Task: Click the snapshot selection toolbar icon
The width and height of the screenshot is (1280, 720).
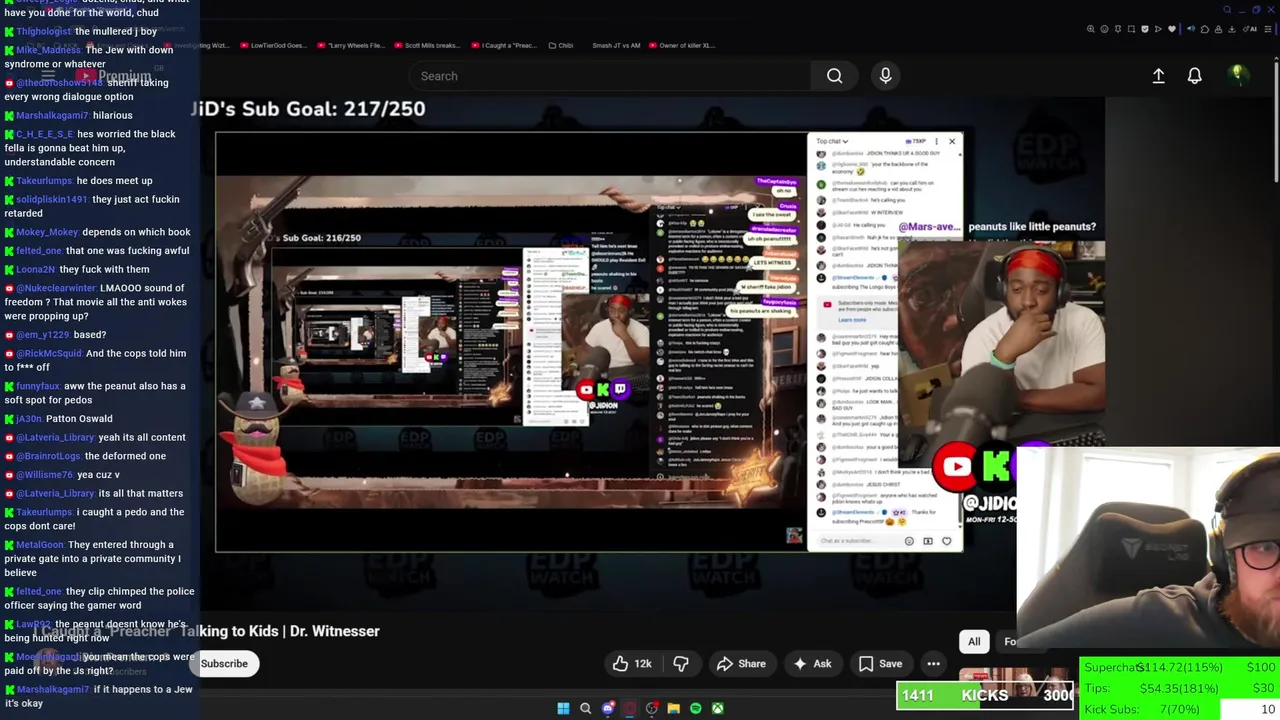Action: tap(1131, 29)
